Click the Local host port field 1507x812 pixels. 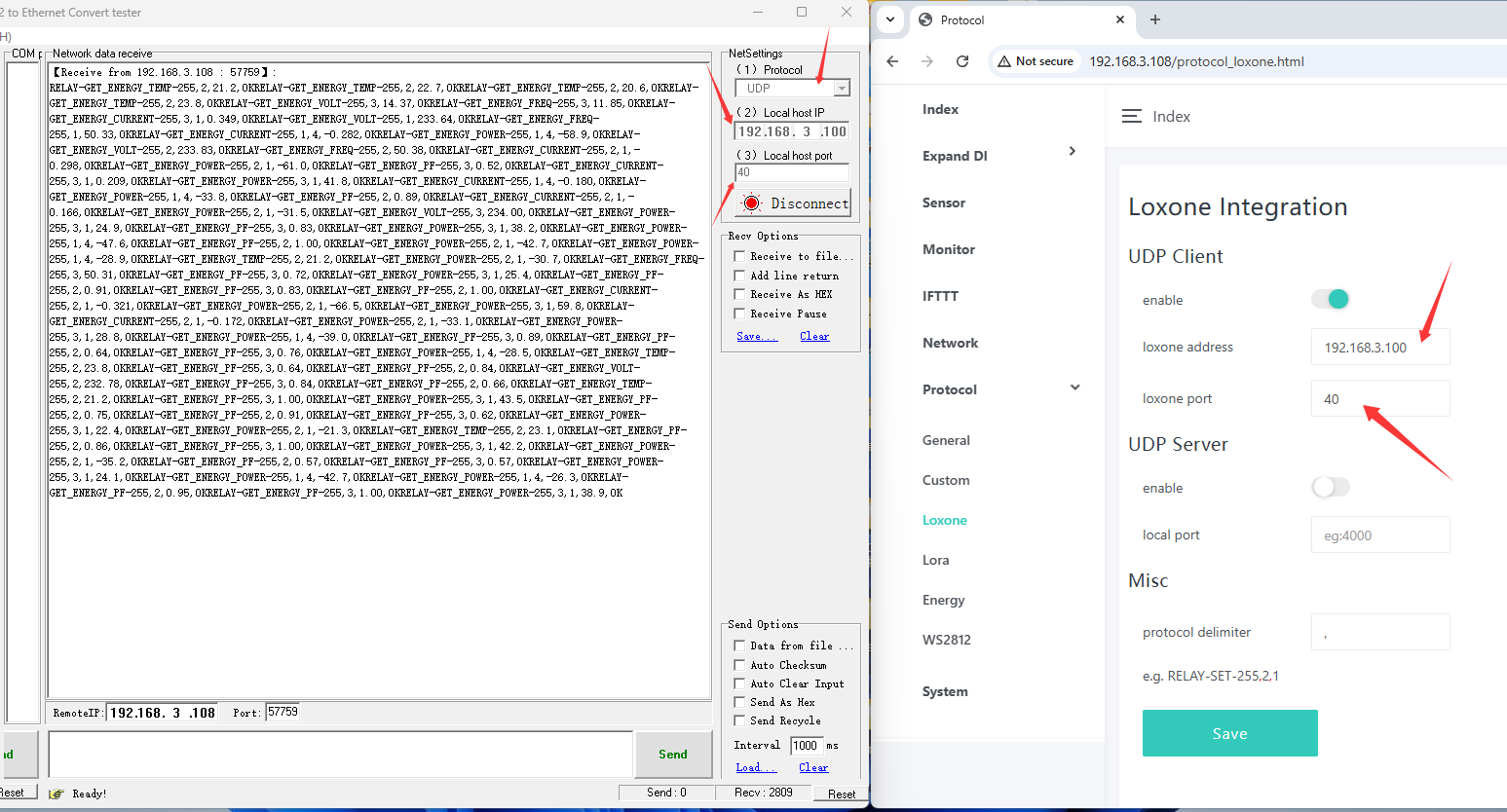click(x=792, y=172)
